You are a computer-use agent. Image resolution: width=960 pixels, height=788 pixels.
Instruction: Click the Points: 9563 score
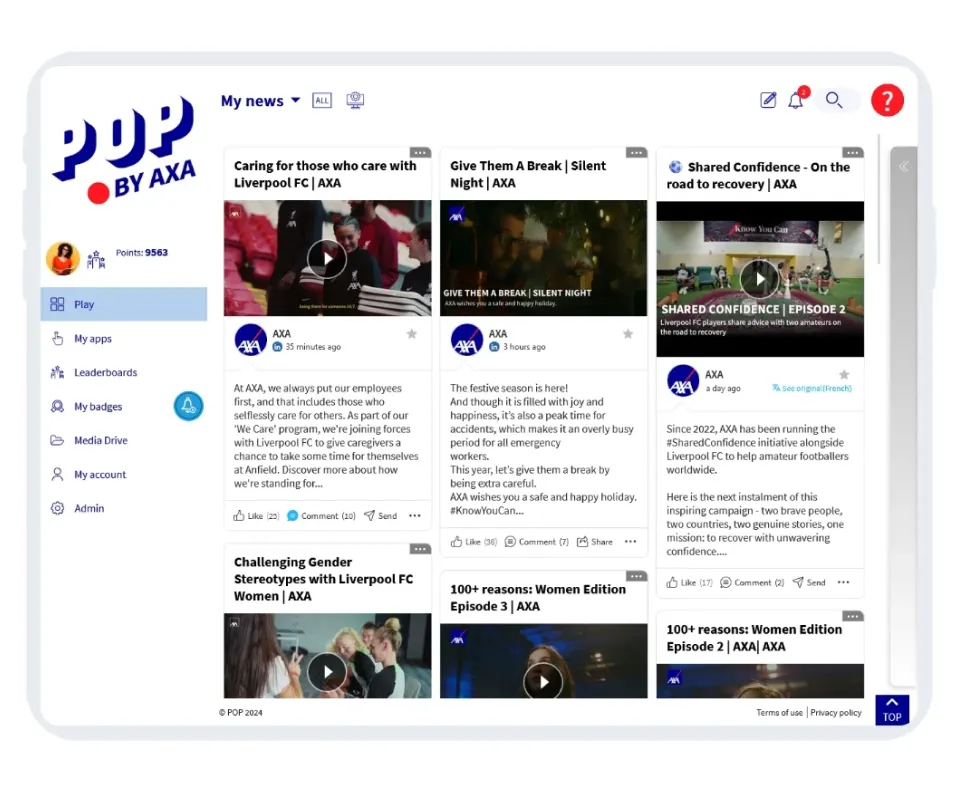click(x=141, y=252)
